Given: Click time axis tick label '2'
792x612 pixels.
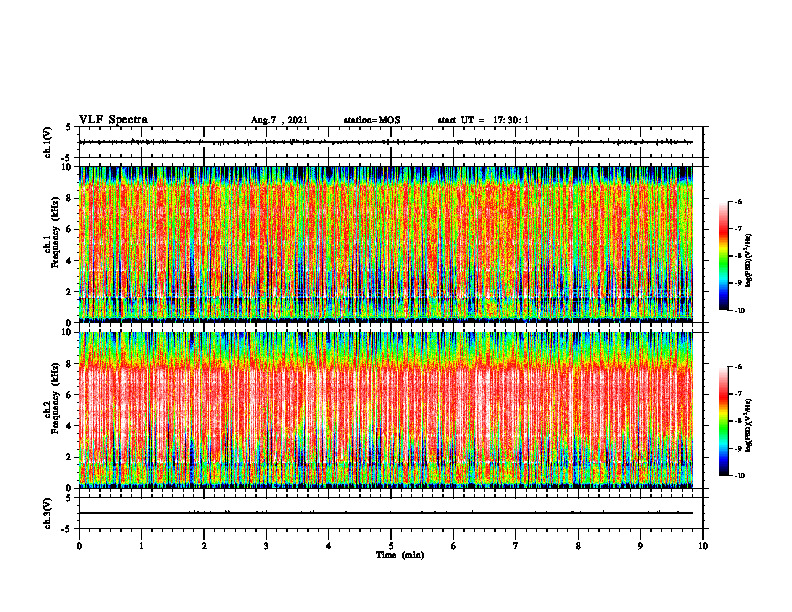Looking at the screenshot, I should pyautogui.click(x=204, y=546).
